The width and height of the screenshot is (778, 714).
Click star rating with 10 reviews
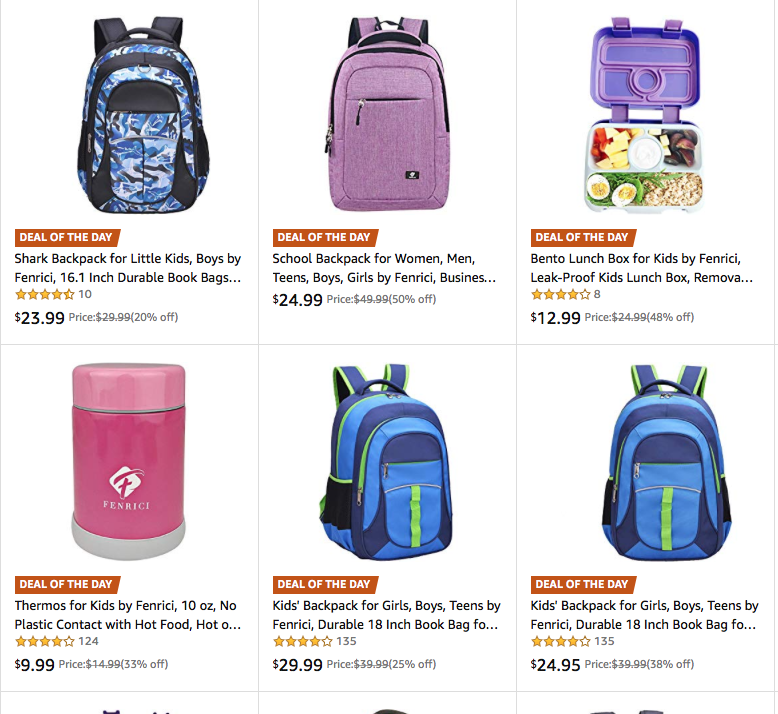tap(45, 294)
